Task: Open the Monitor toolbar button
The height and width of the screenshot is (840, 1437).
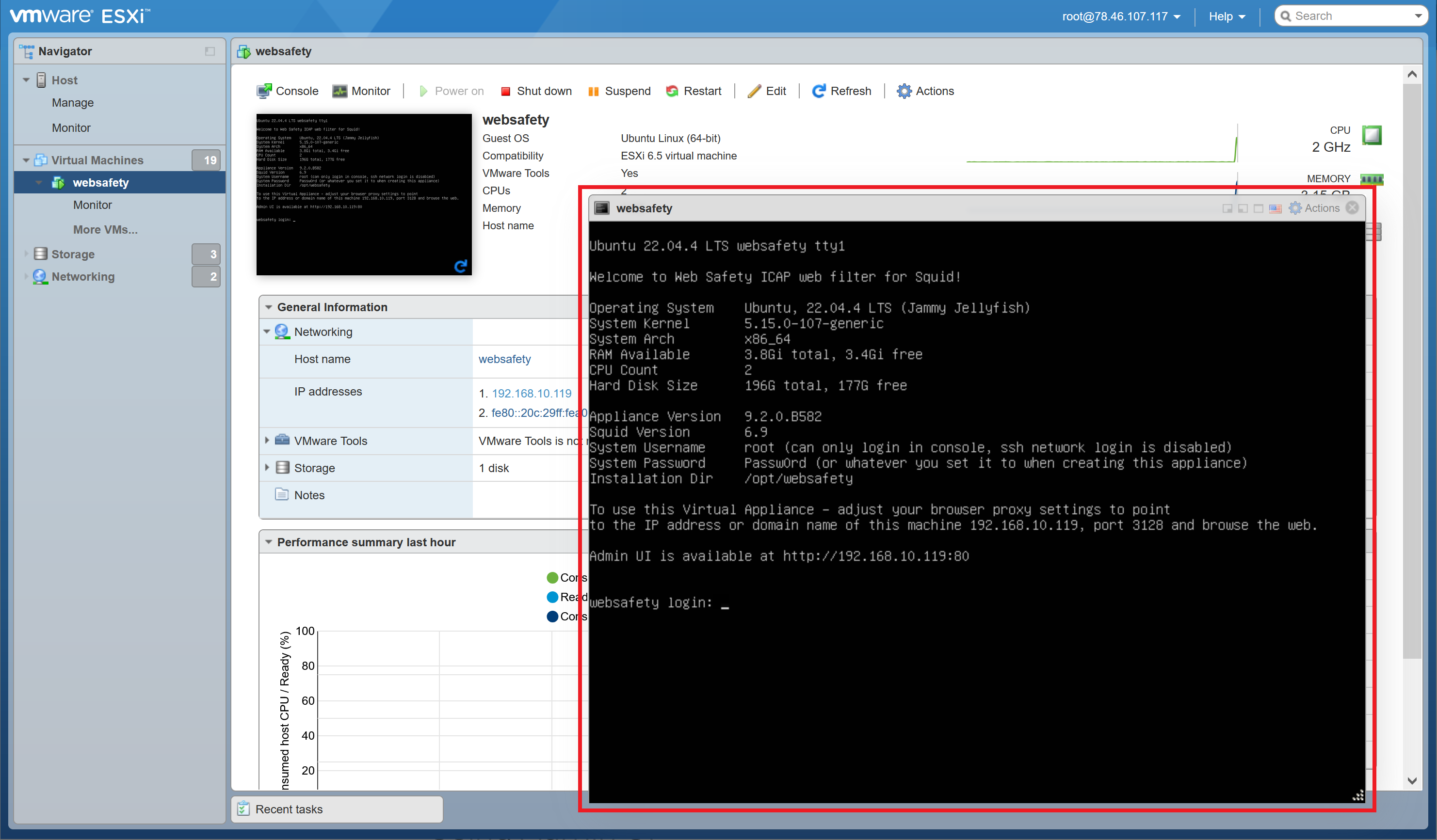Action: coord(361,91)
